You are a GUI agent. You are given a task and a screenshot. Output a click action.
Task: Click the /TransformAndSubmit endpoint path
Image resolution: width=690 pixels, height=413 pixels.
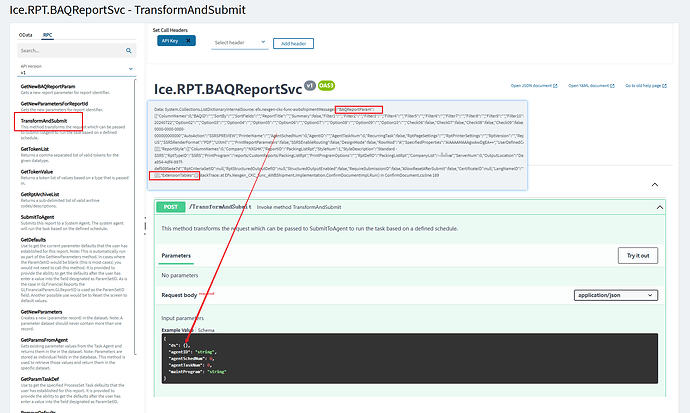[220, 207]
